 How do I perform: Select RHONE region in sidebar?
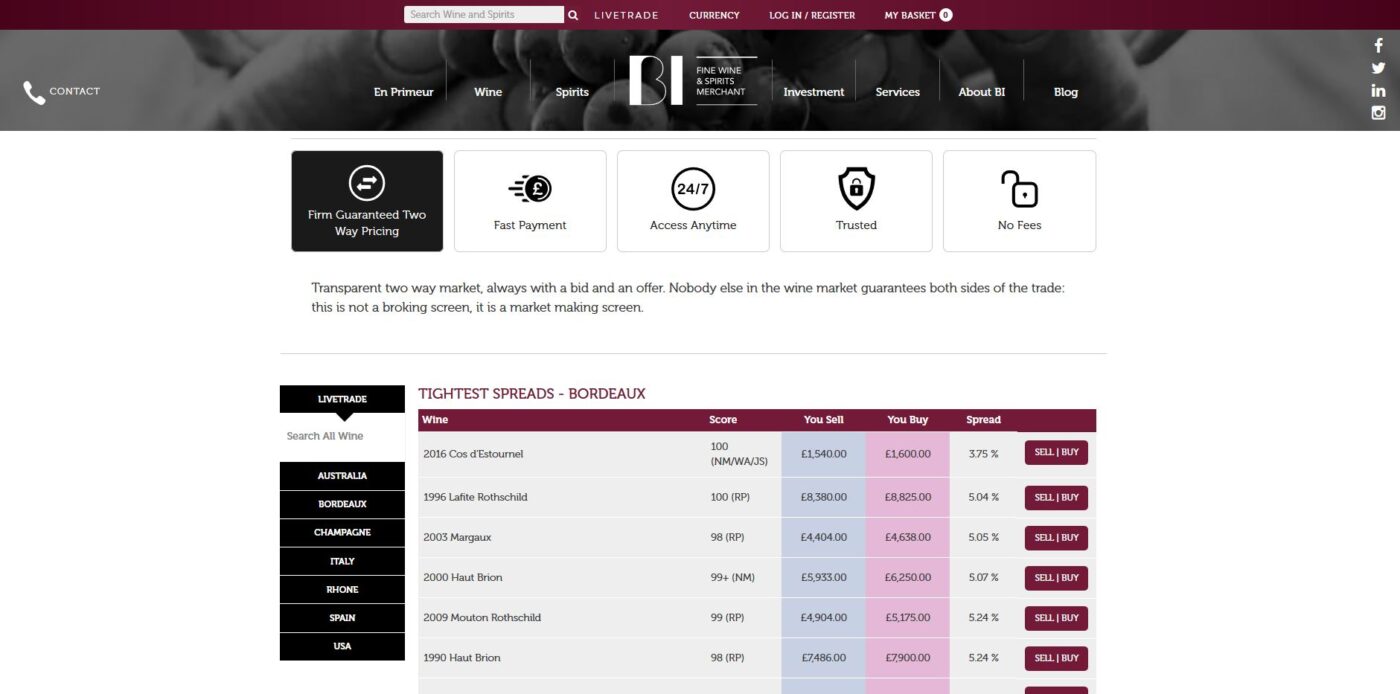(x=342, y=590)
